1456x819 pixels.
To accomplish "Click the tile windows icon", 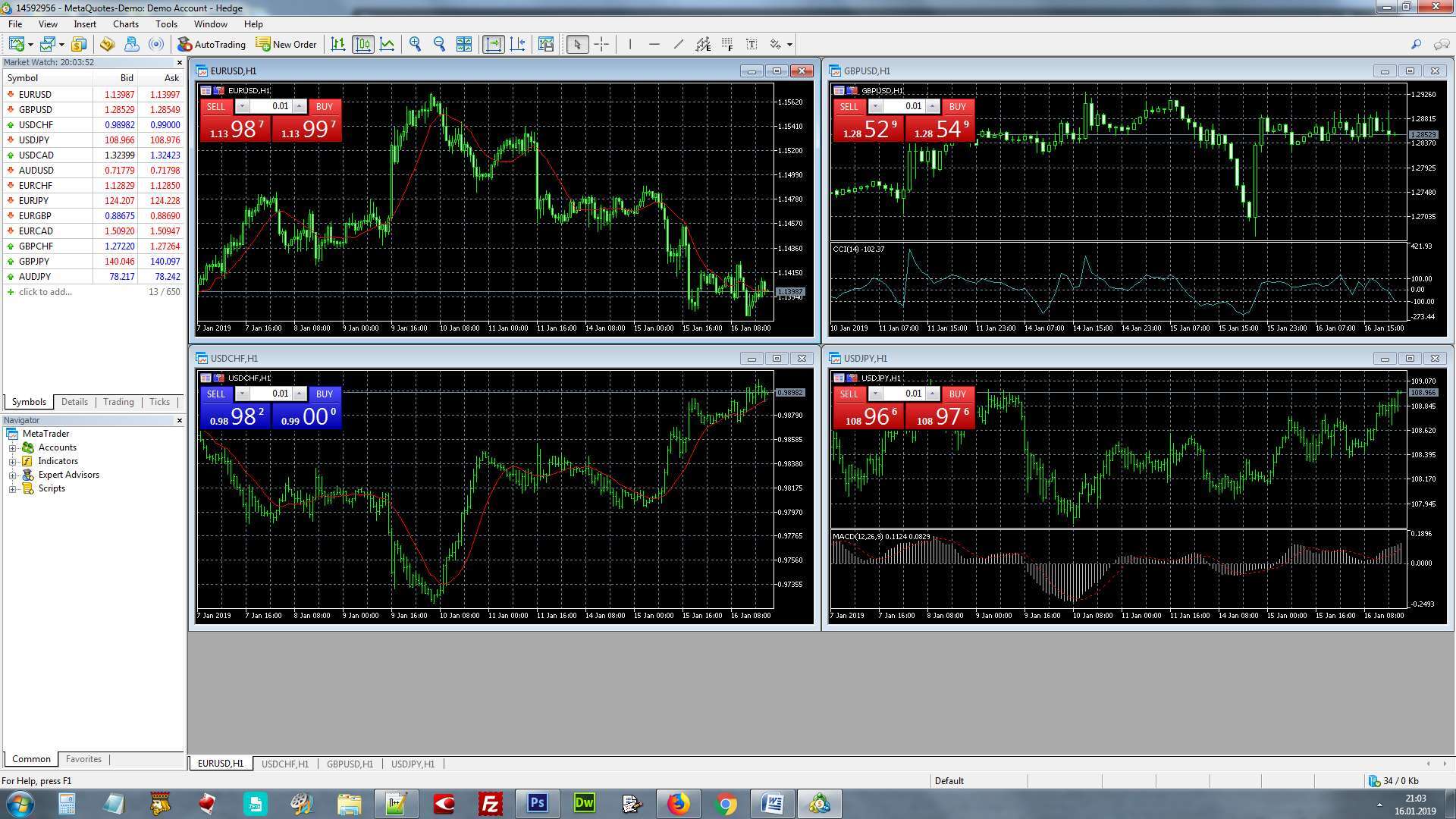I will coord(464,45).
